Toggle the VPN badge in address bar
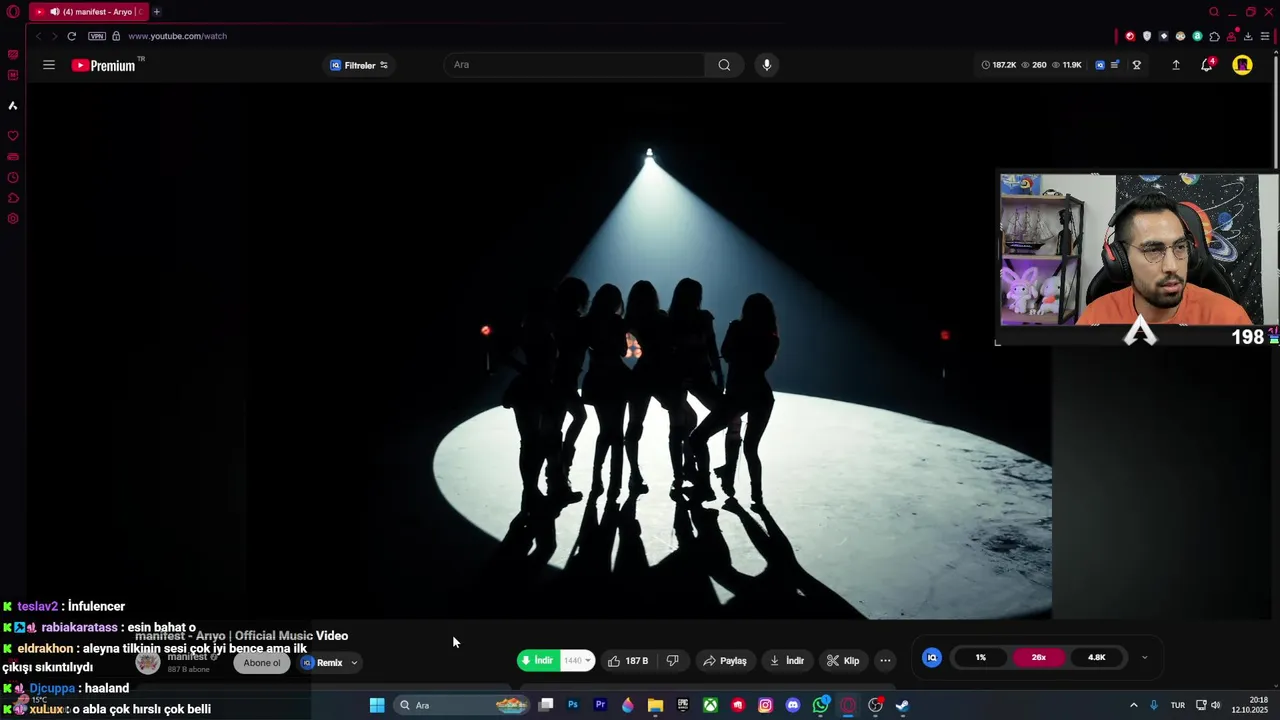Screen dimensions: 1280x720 pyautogui.click(x=97, y=36)
